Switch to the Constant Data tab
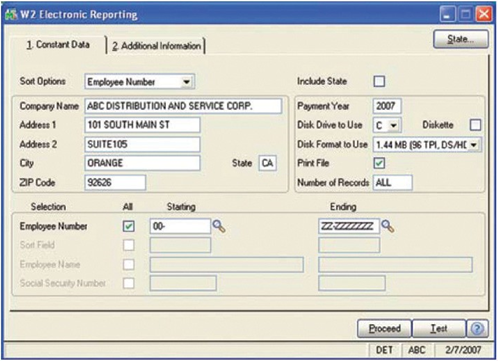Viewport: 498px width, 361px height. (x=58, y=45)
